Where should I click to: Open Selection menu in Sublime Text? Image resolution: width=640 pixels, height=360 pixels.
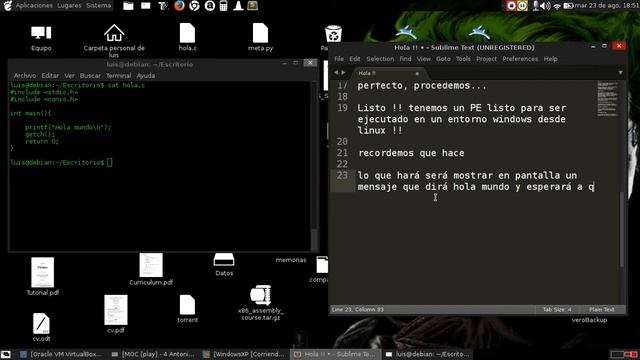click(380, 59)
